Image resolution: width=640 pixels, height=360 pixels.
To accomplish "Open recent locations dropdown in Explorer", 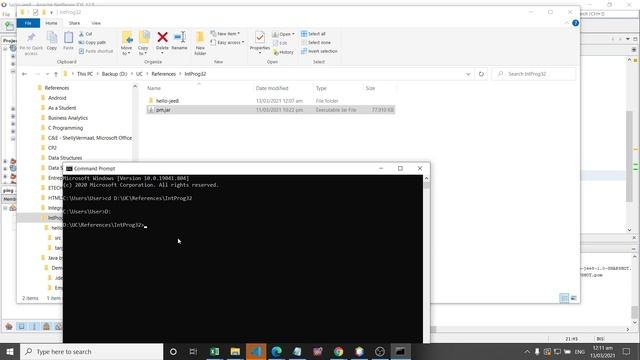I will [47, 74].
